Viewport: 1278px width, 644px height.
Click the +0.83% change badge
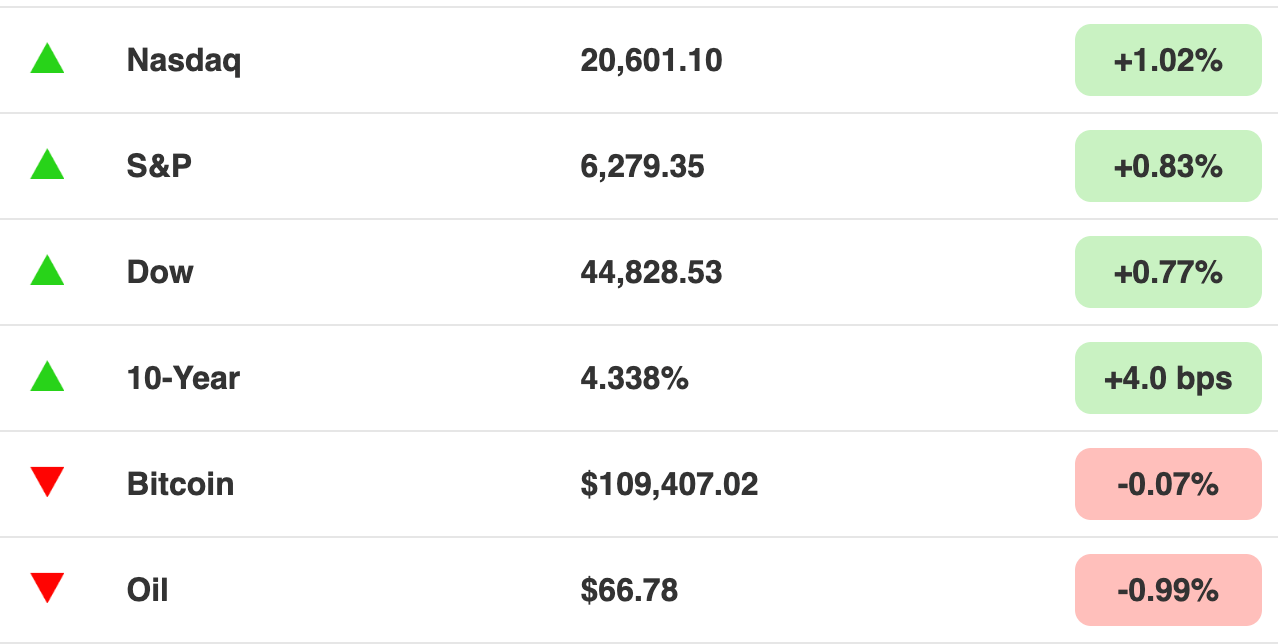pyautogui.click(x=1168, y=166)
